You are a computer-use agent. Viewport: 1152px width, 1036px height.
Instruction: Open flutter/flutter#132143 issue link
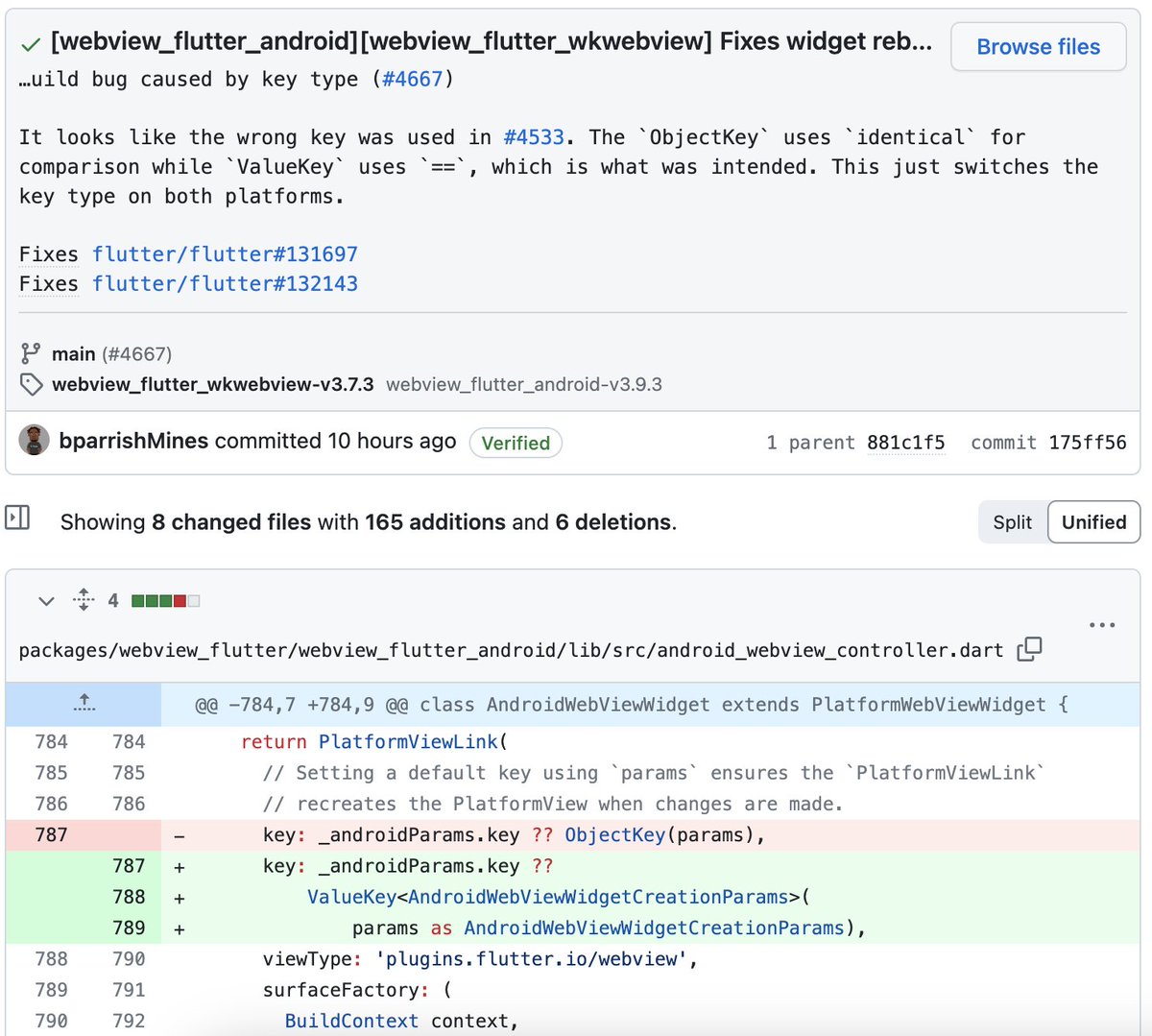click(225, 284)
